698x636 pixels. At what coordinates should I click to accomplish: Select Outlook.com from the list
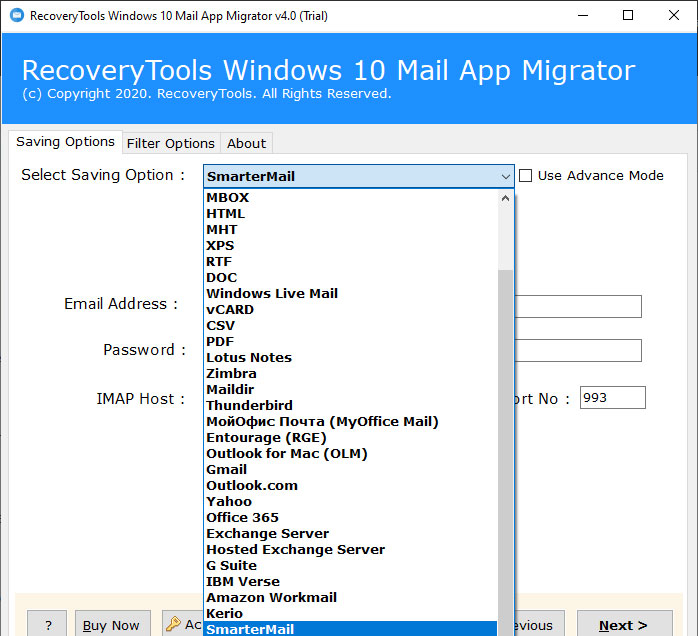click(x=351, y=486)
